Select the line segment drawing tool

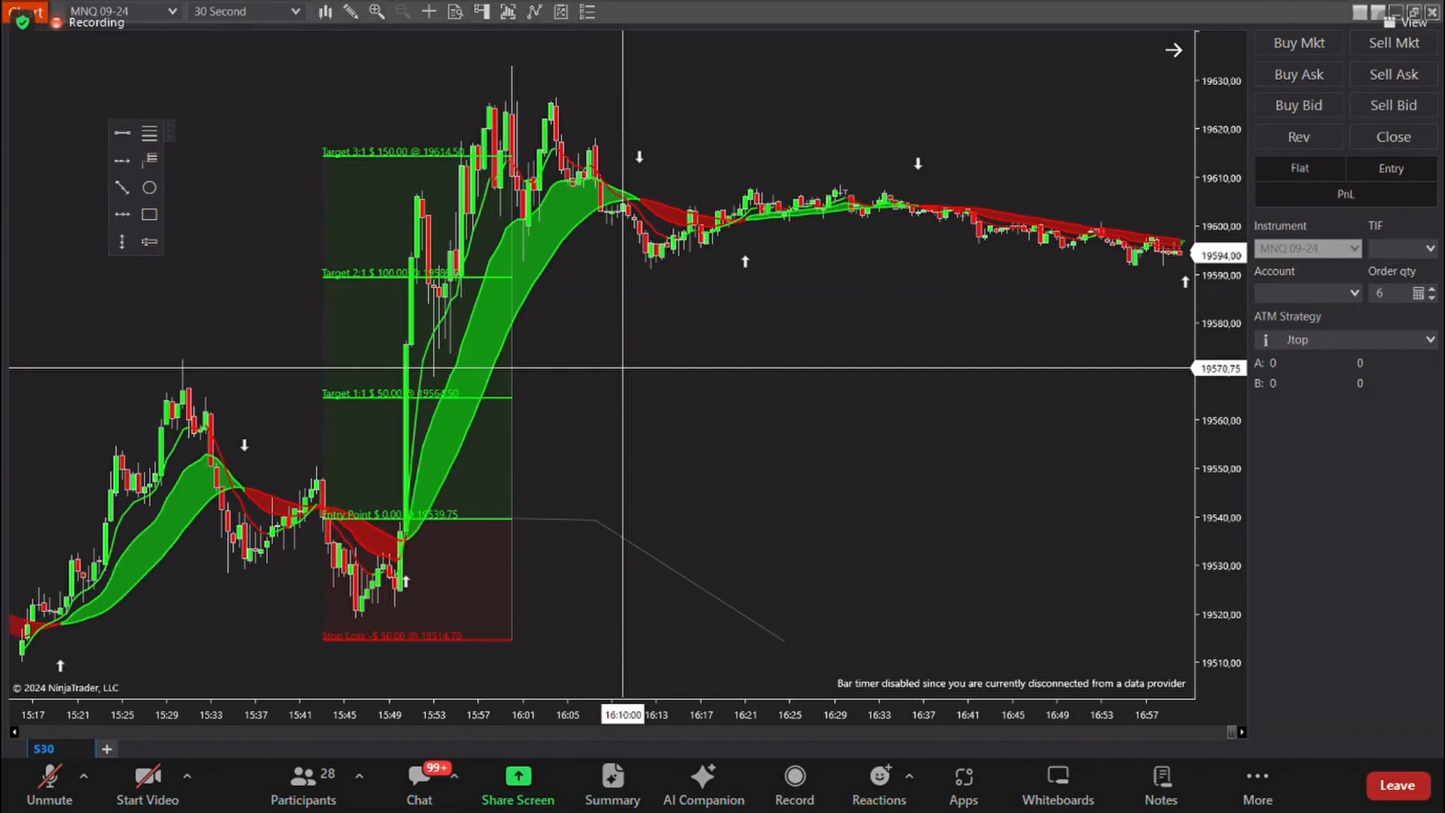tap(122, 133)
